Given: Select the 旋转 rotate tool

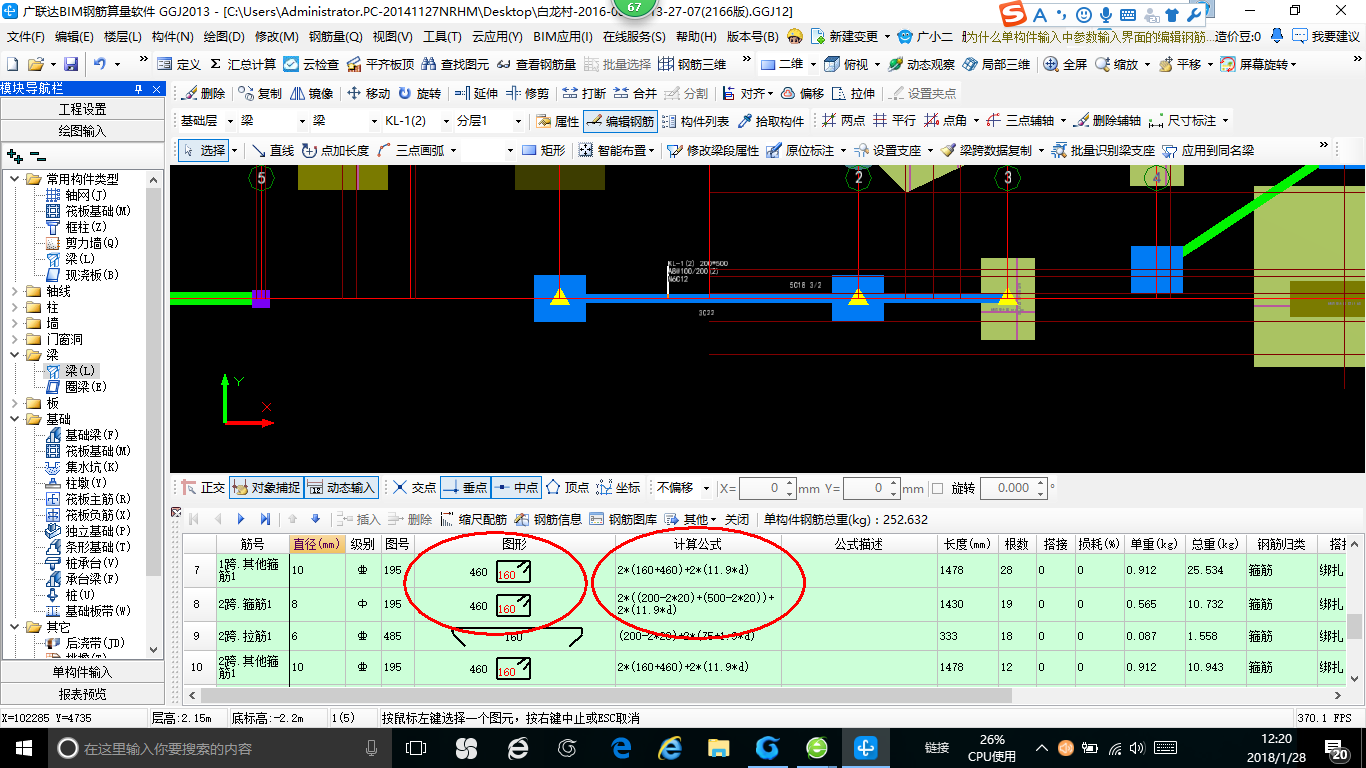Looking at the screenshot, I should 419,93.
